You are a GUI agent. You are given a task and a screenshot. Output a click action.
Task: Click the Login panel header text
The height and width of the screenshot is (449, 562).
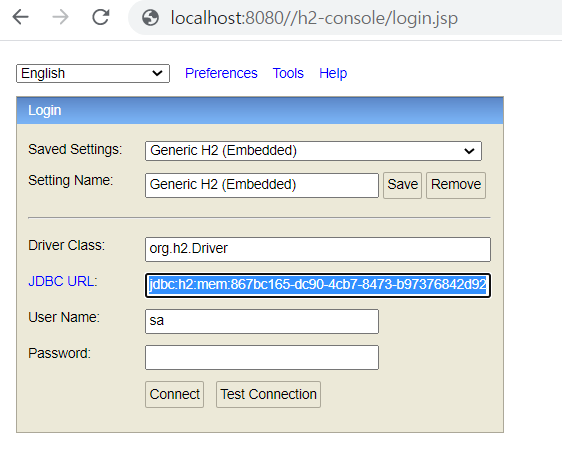pos(45,110)
